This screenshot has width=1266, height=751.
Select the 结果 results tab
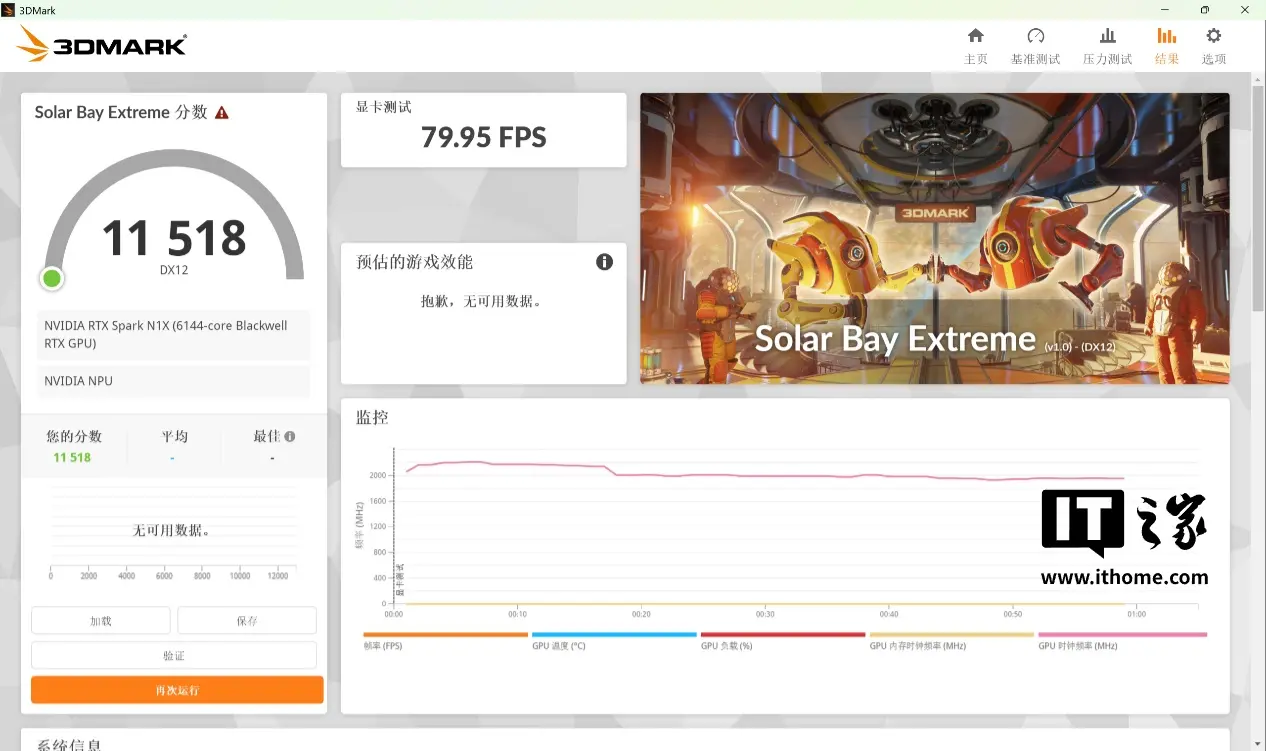1167,46
